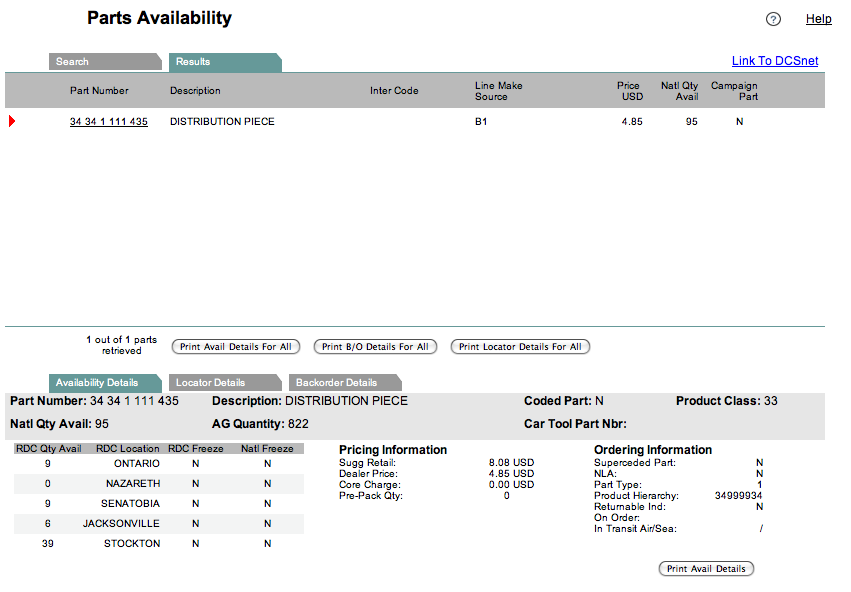
Task: Click the red arrow row indicator
Action: (x=12, y=122)
